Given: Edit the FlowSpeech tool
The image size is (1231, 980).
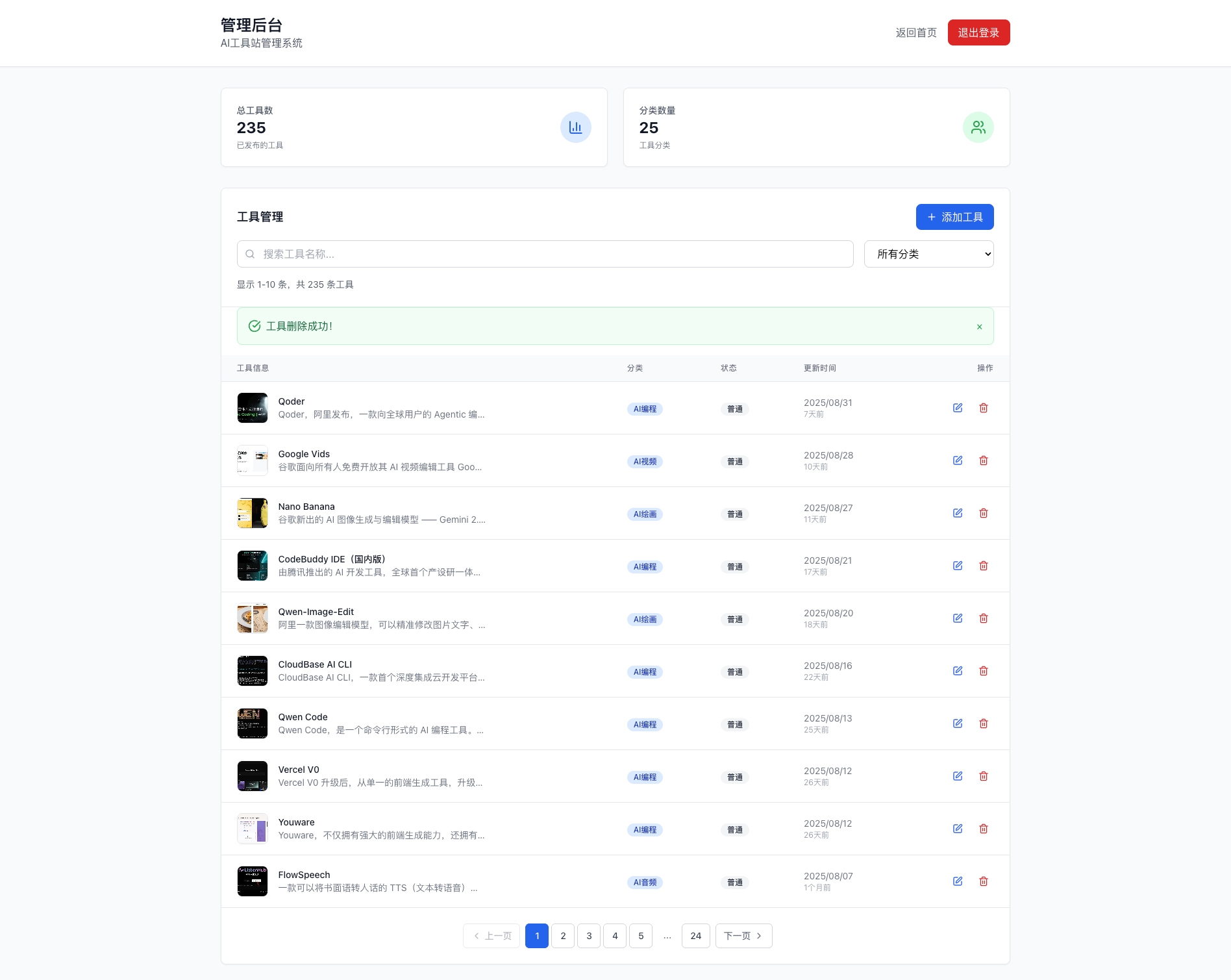Looking at the screenshot, I should 958,881.
